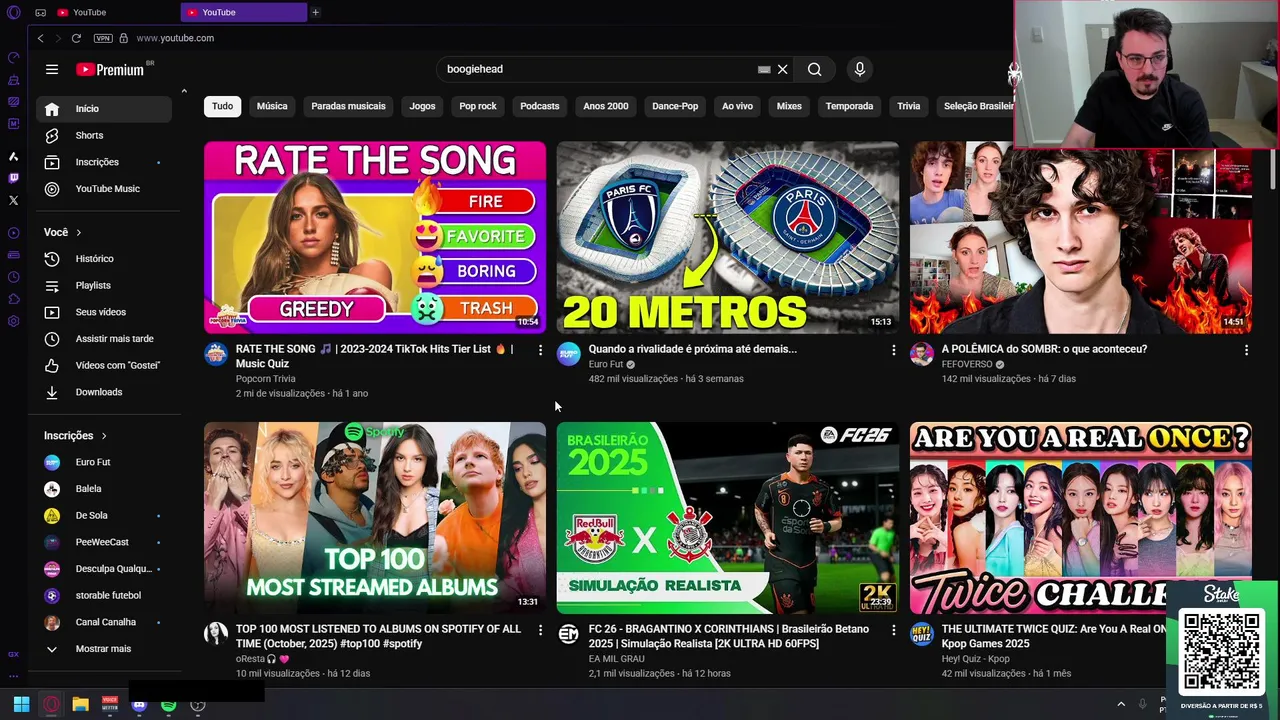Open the YouTube hamburger guide menu
Image resolution: width=1280 pixels, height=720 pixels.
pos(52,69)
